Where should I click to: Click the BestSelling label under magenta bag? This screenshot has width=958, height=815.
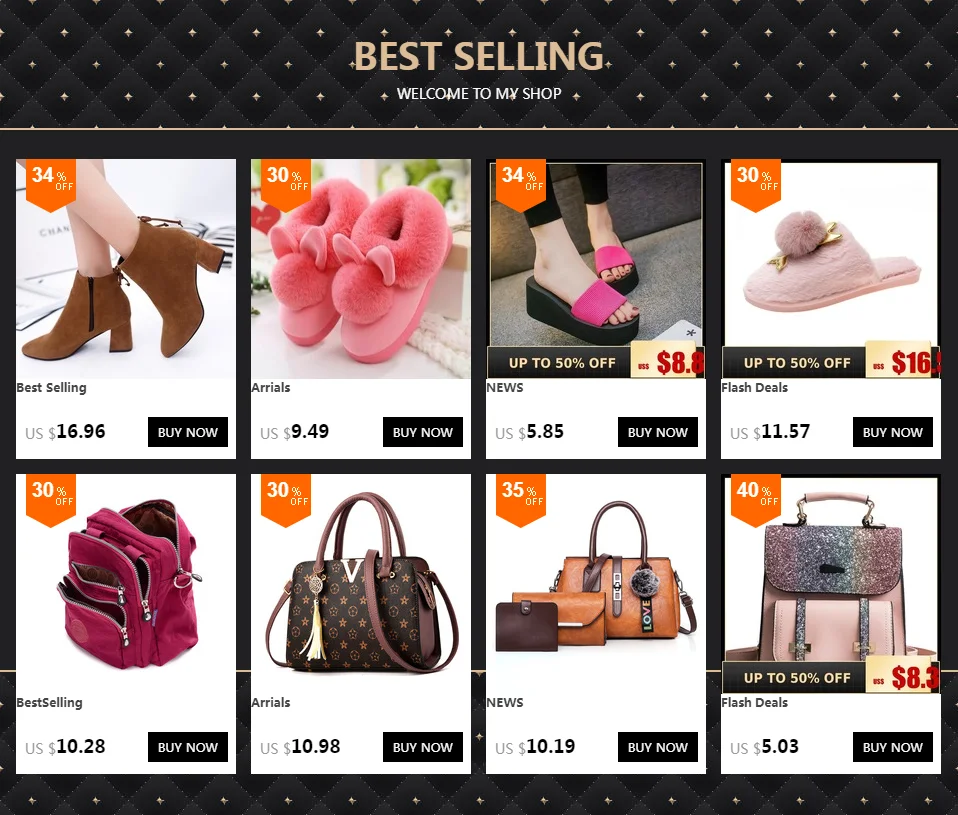pyautogui.click(x=49, y=703)
